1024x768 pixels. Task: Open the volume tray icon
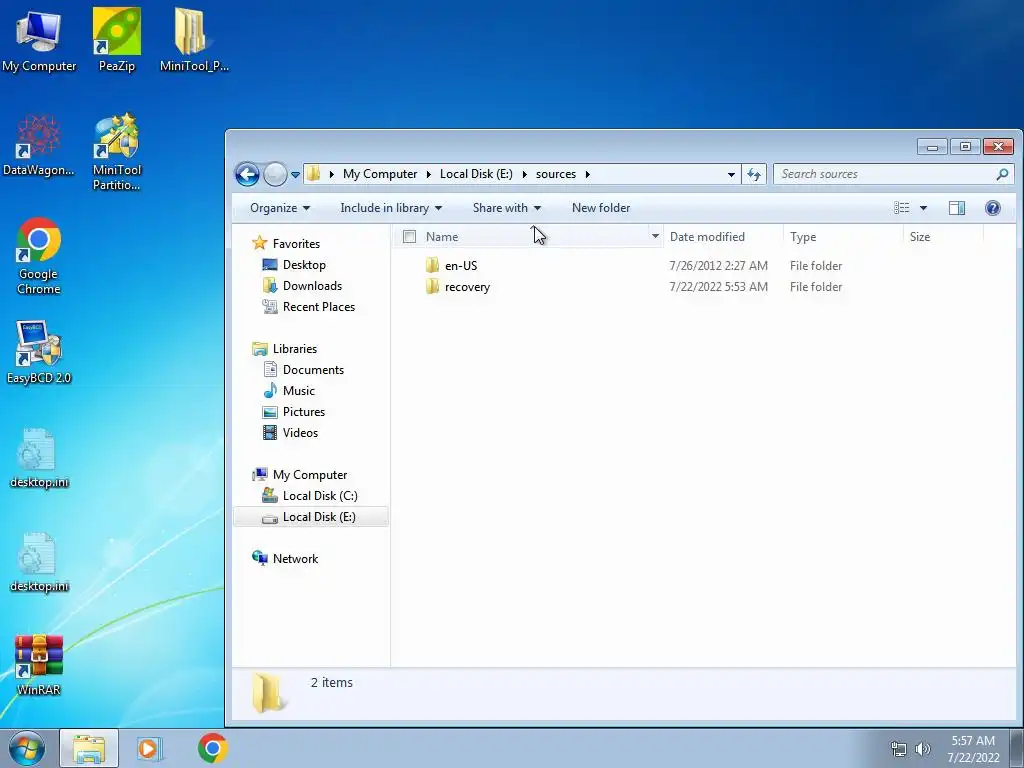click(x=922, y=748)
